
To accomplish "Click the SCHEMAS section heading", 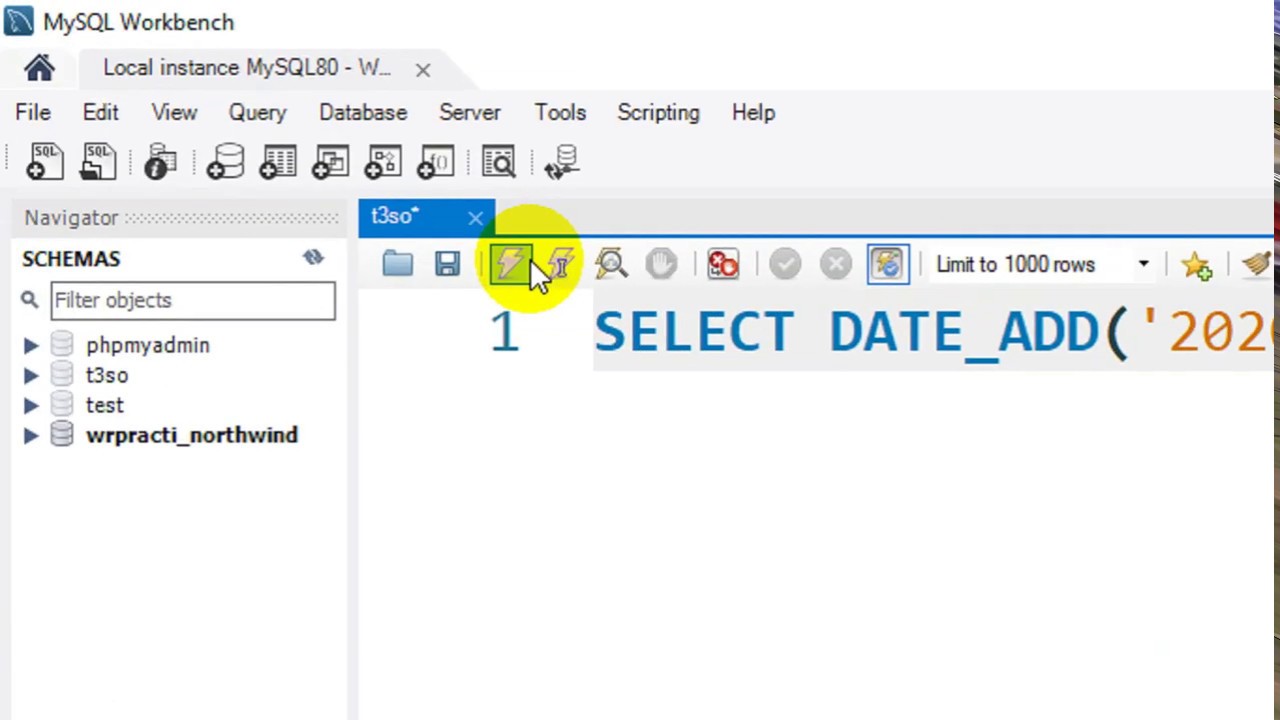I will (x=71, y=259).
